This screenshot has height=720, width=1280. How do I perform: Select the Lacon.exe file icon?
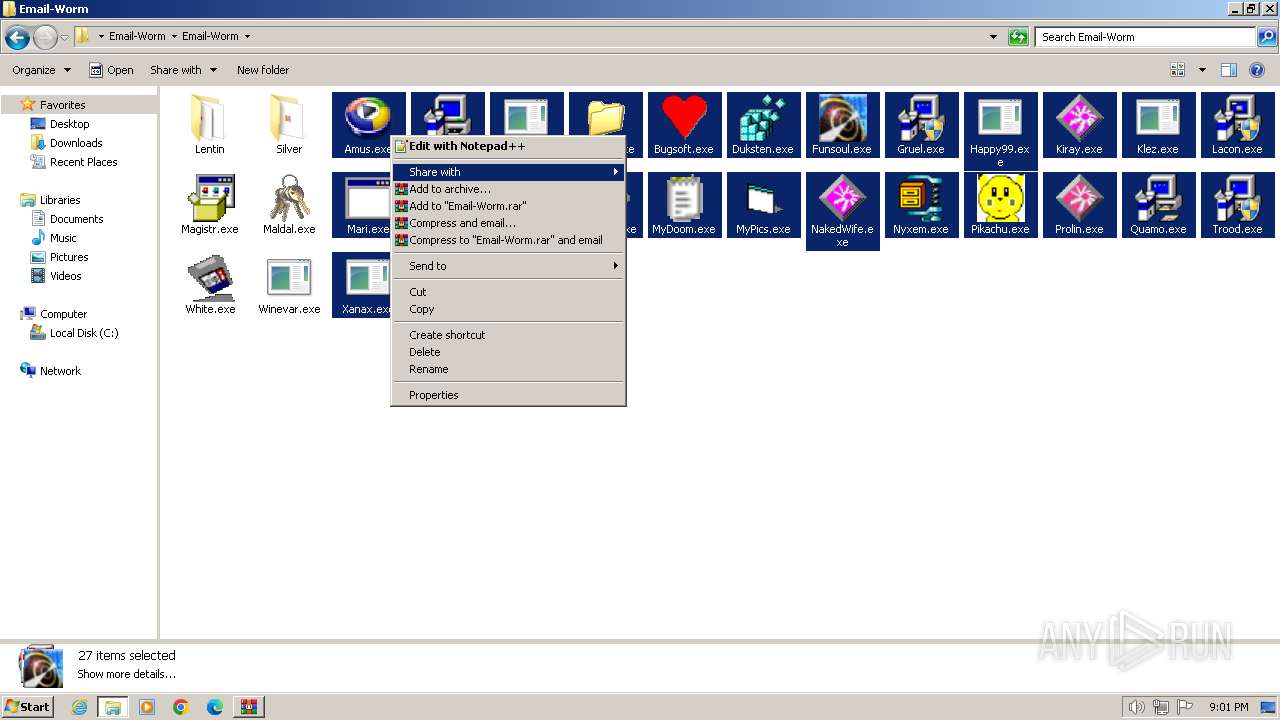click(x=1237, y=125)
